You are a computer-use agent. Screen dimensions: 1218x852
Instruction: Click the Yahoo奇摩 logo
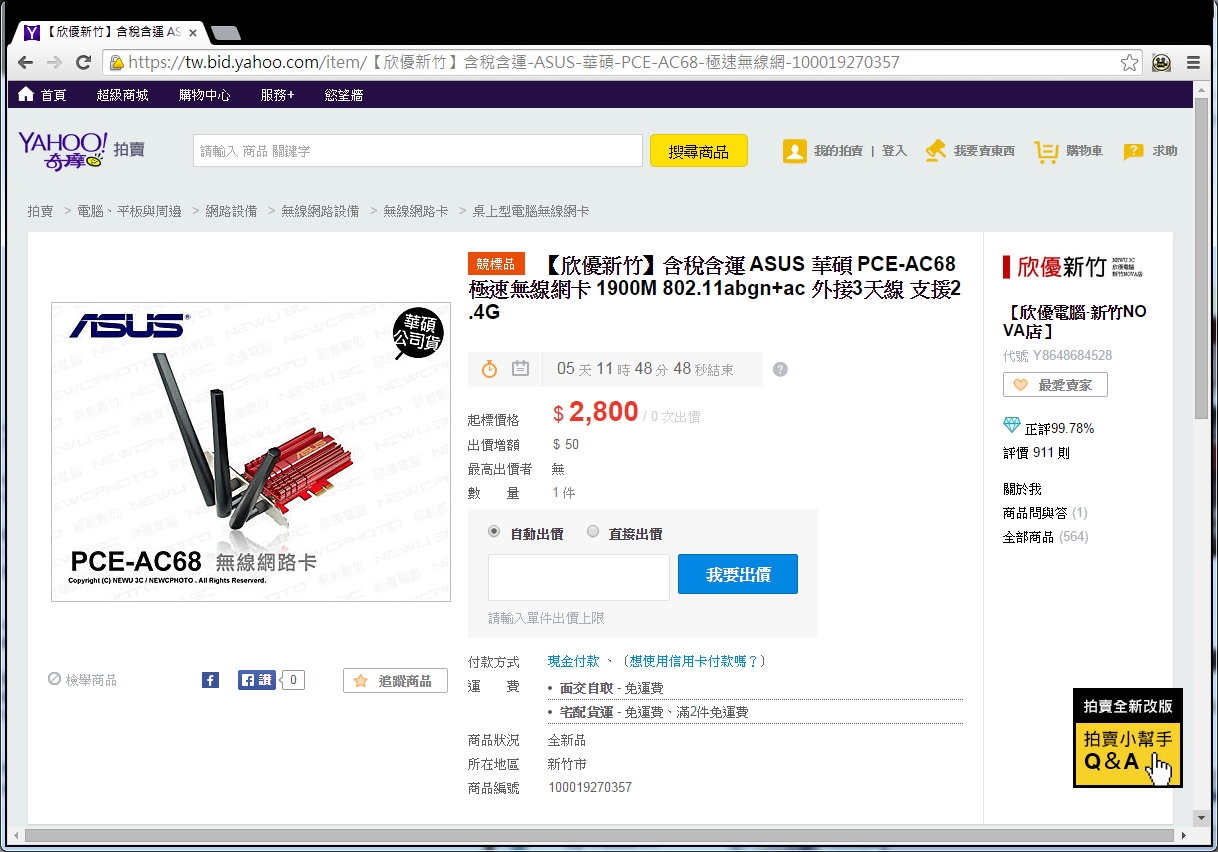click(x=62, y=150)
